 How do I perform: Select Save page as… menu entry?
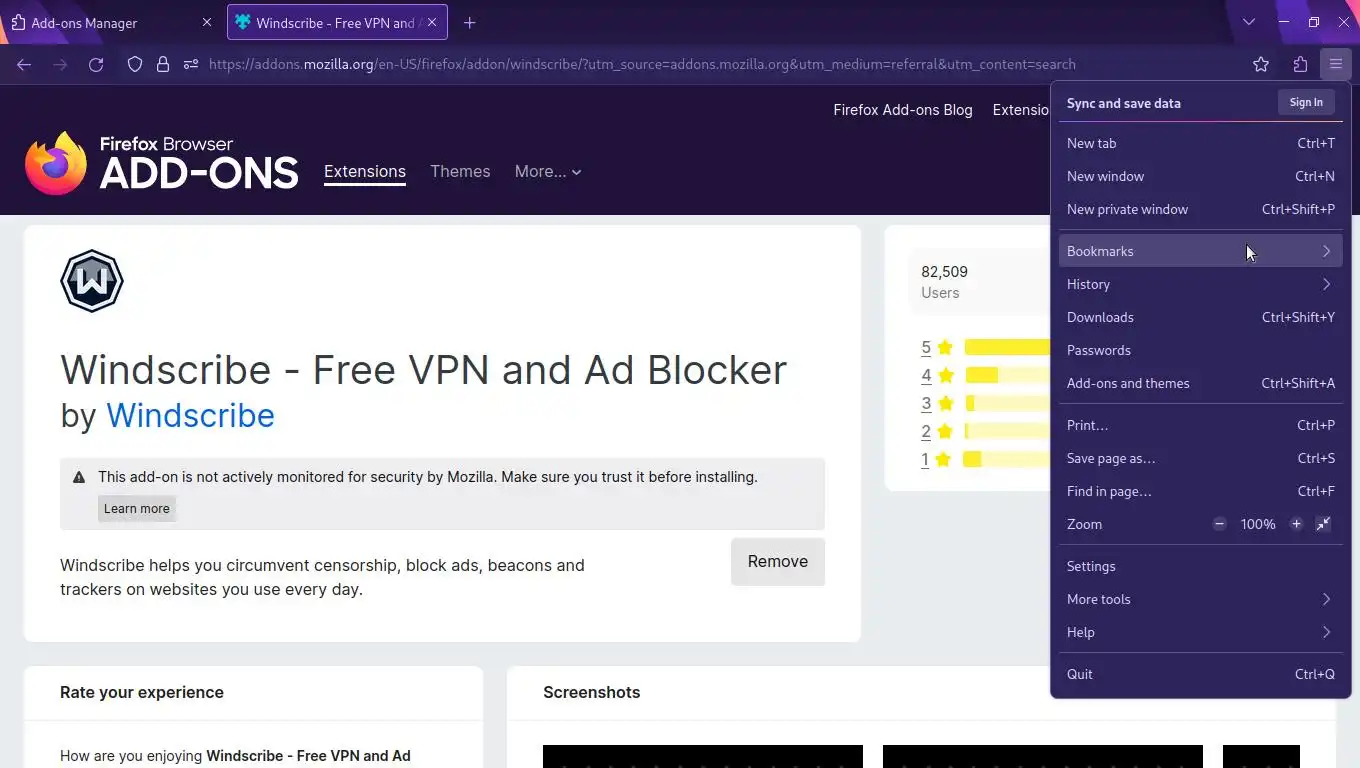tap(1200, 458)
